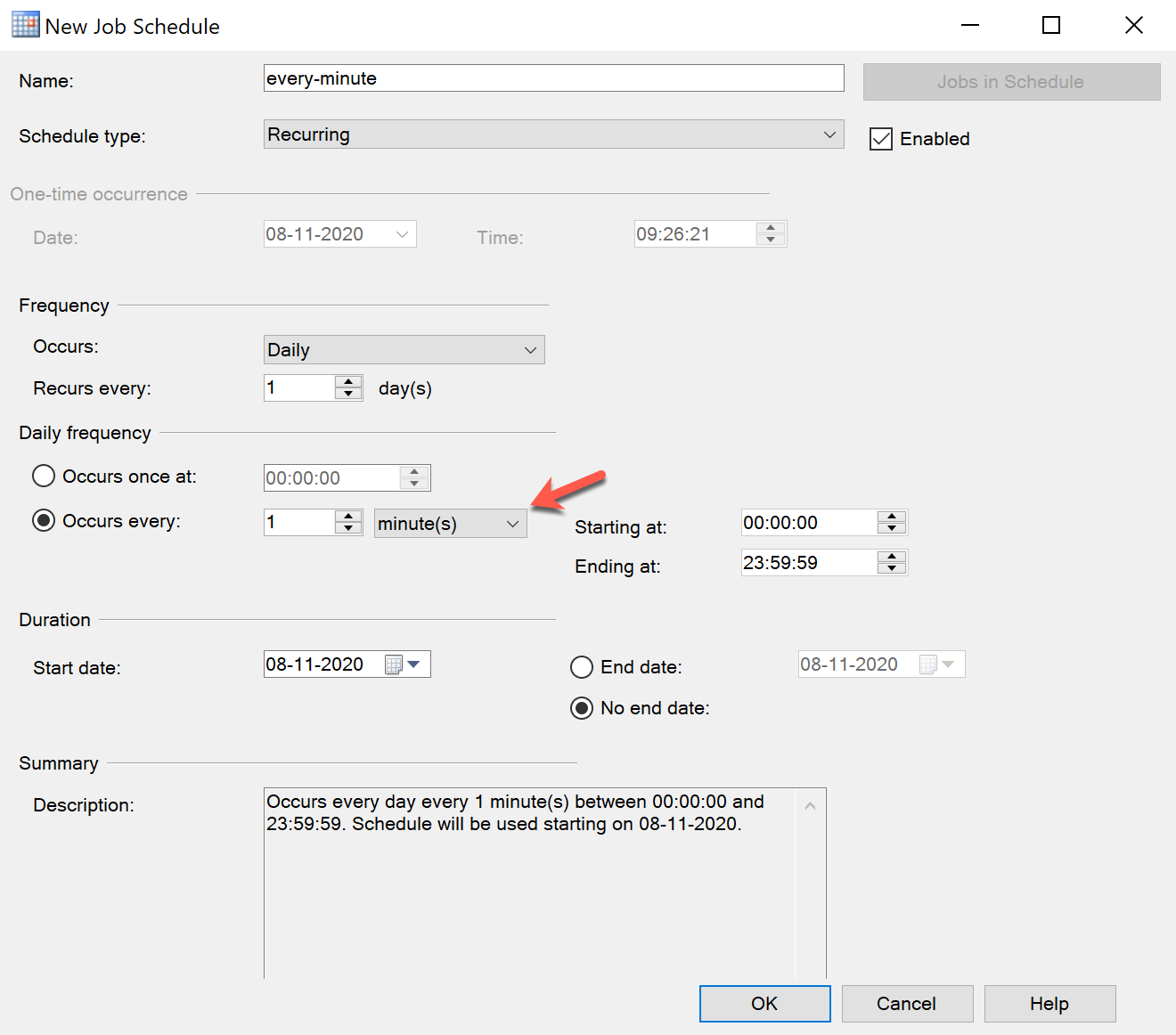Screen dimensions: 1176x1035
Task: Increase the Occurs every interval value
Action: (348, 516)
